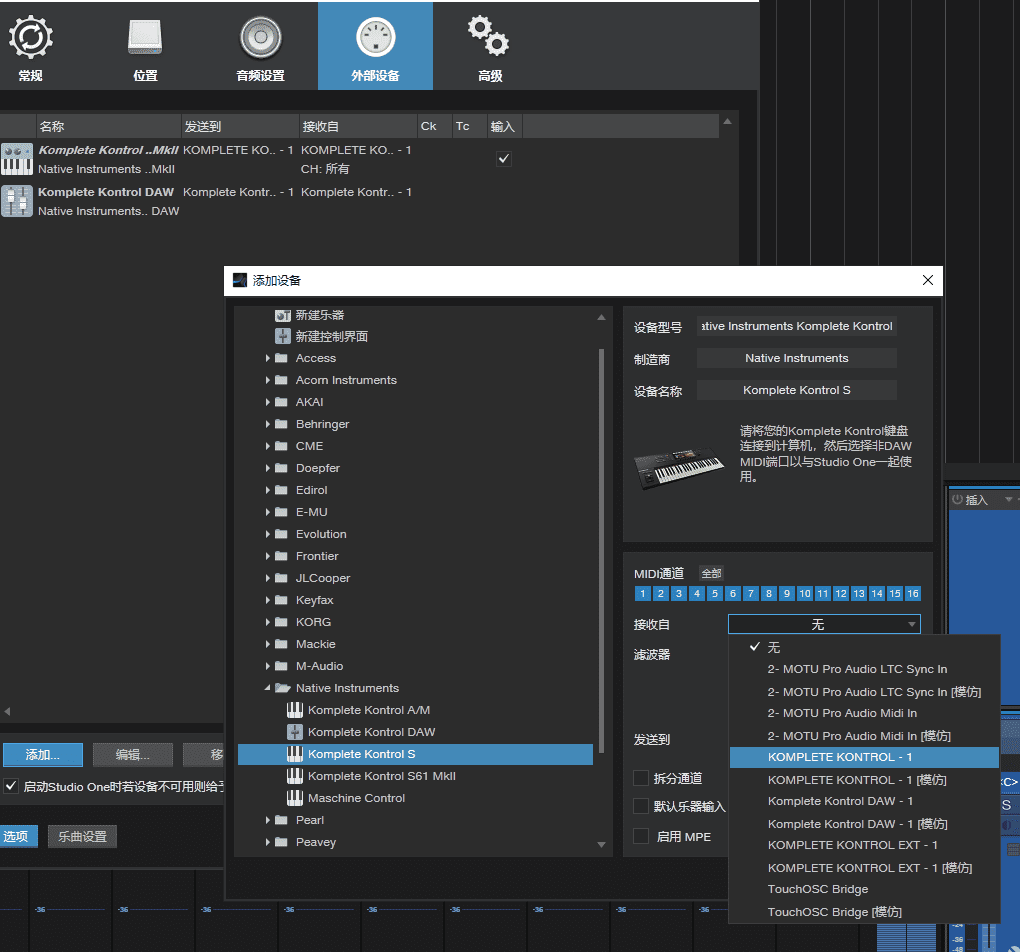Image resolution: width=1020 pixels, height=952 pixels.
Task: Click the Komplete Kontrol keyboard thumbnail image
Action: [x=678, y=467]
